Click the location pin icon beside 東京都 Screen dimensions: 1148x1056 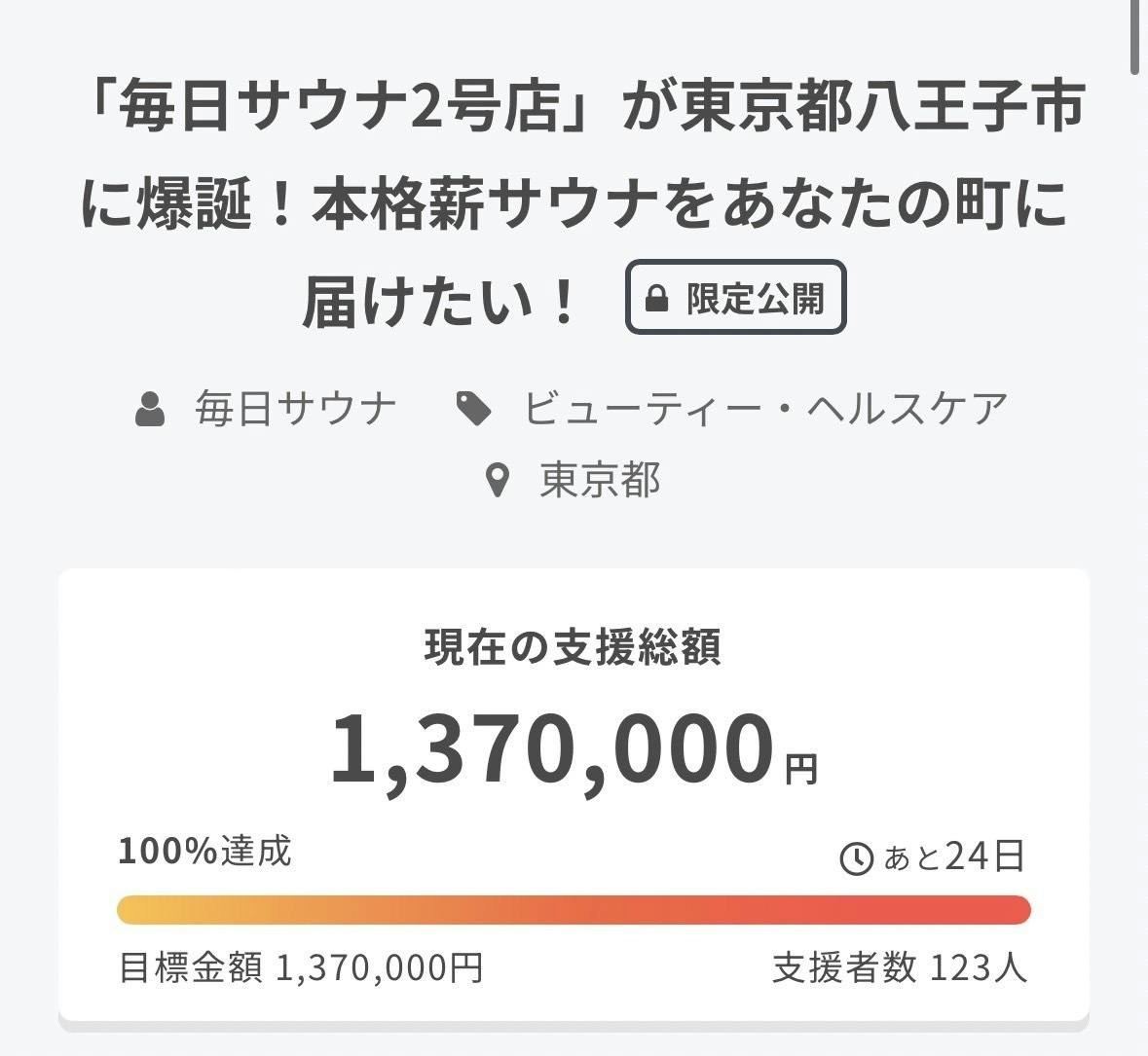point(498,481)
